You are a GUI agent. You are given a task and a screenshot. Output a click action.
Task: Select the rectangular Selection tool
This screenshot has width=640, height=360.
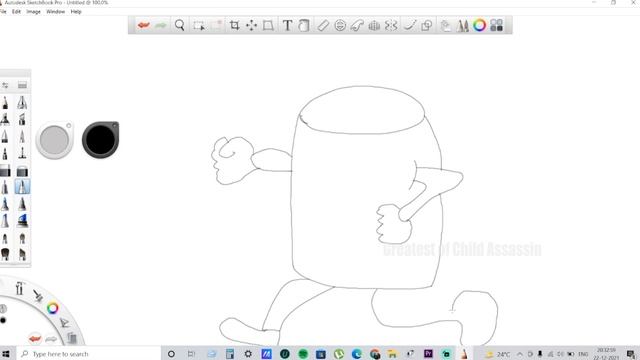[199, 26]
